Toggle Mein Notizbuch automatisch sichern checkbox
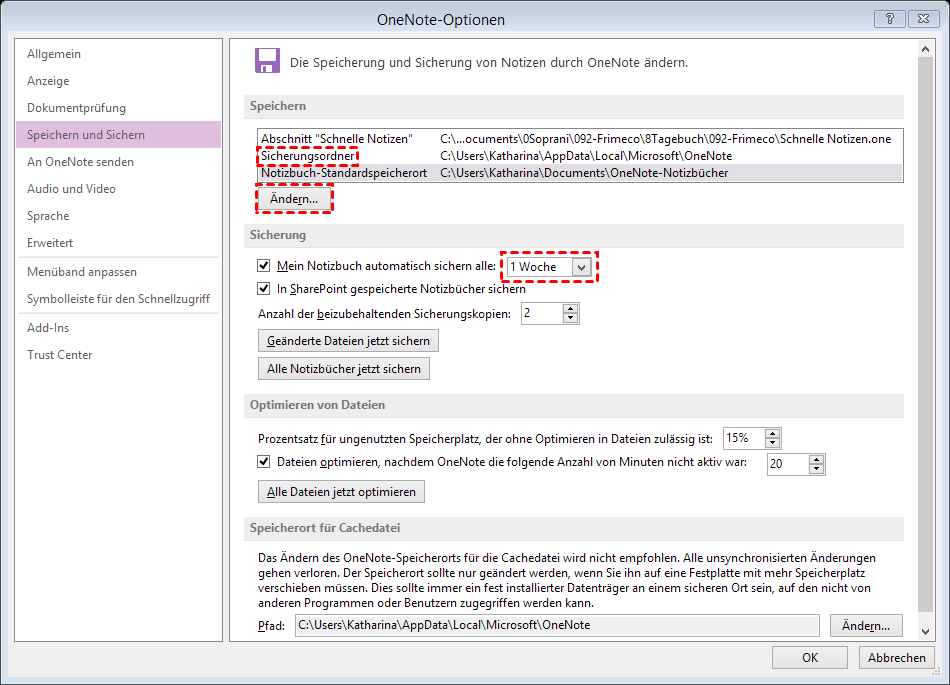Viewport: 950px width, 685px height. [264, 265]
